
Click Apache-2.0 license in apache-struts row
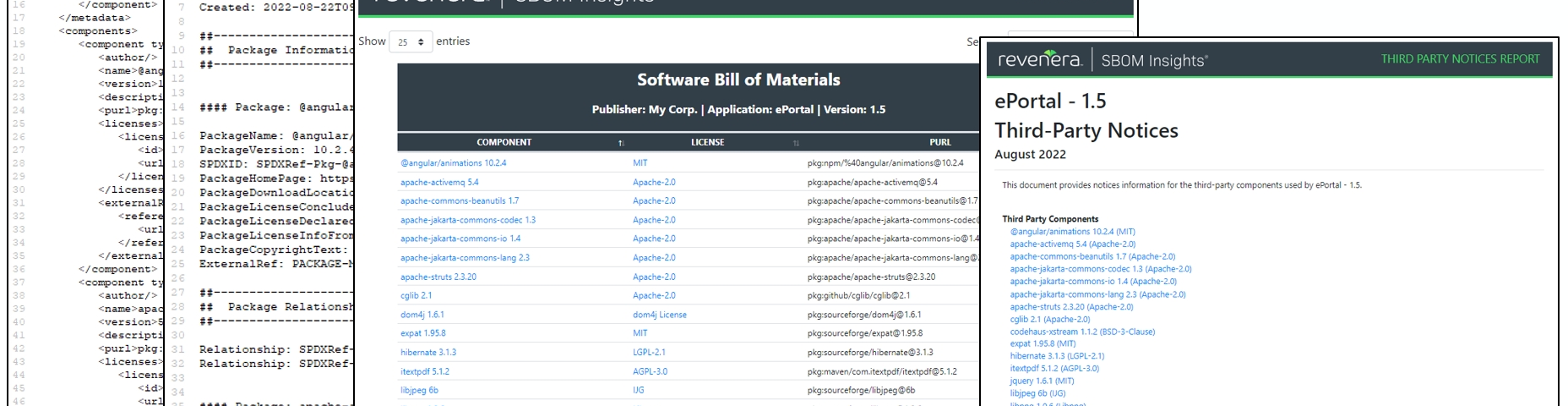coord(654,277)
